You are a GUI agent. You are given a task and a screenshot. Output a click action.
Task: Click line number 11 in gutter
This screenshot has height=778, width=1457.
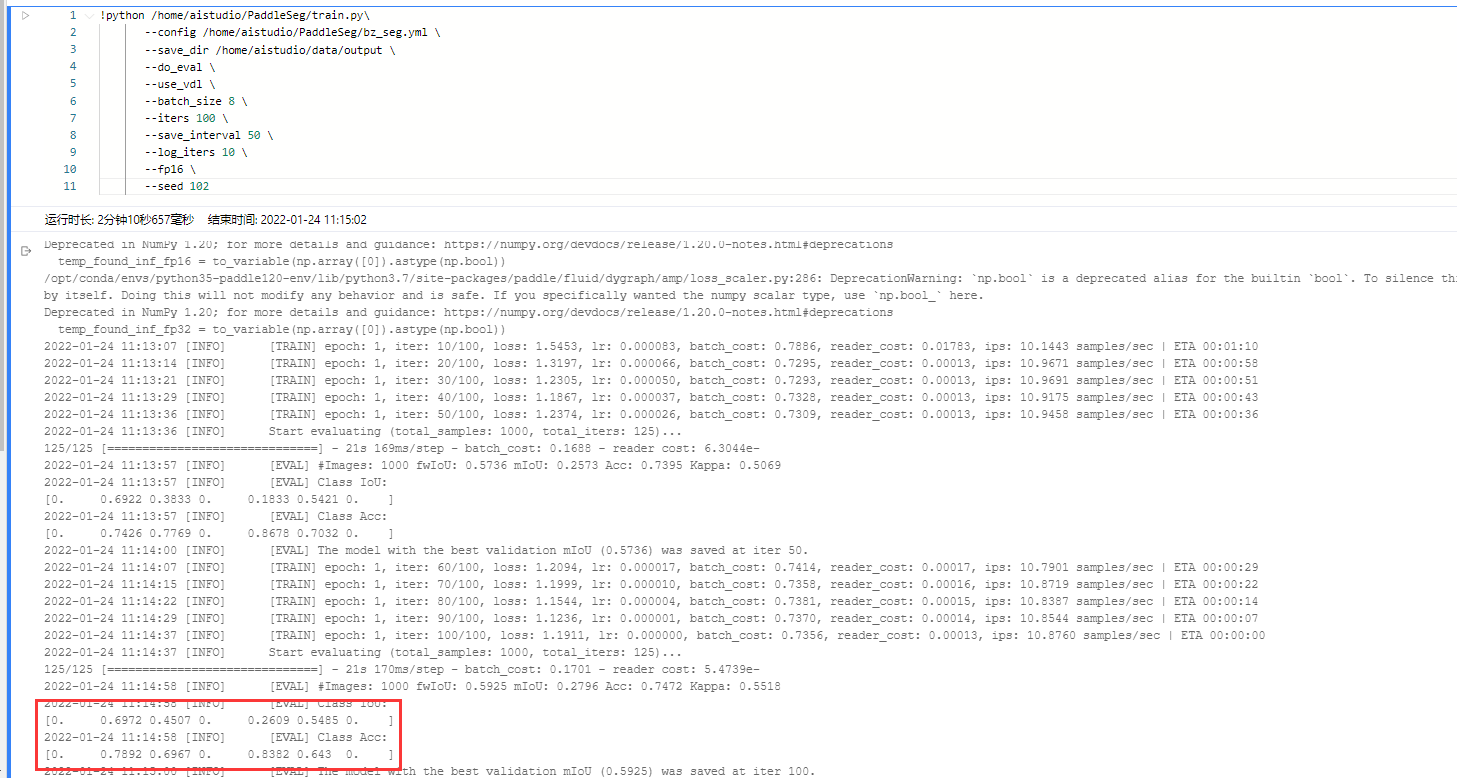(x=70, y=186)
